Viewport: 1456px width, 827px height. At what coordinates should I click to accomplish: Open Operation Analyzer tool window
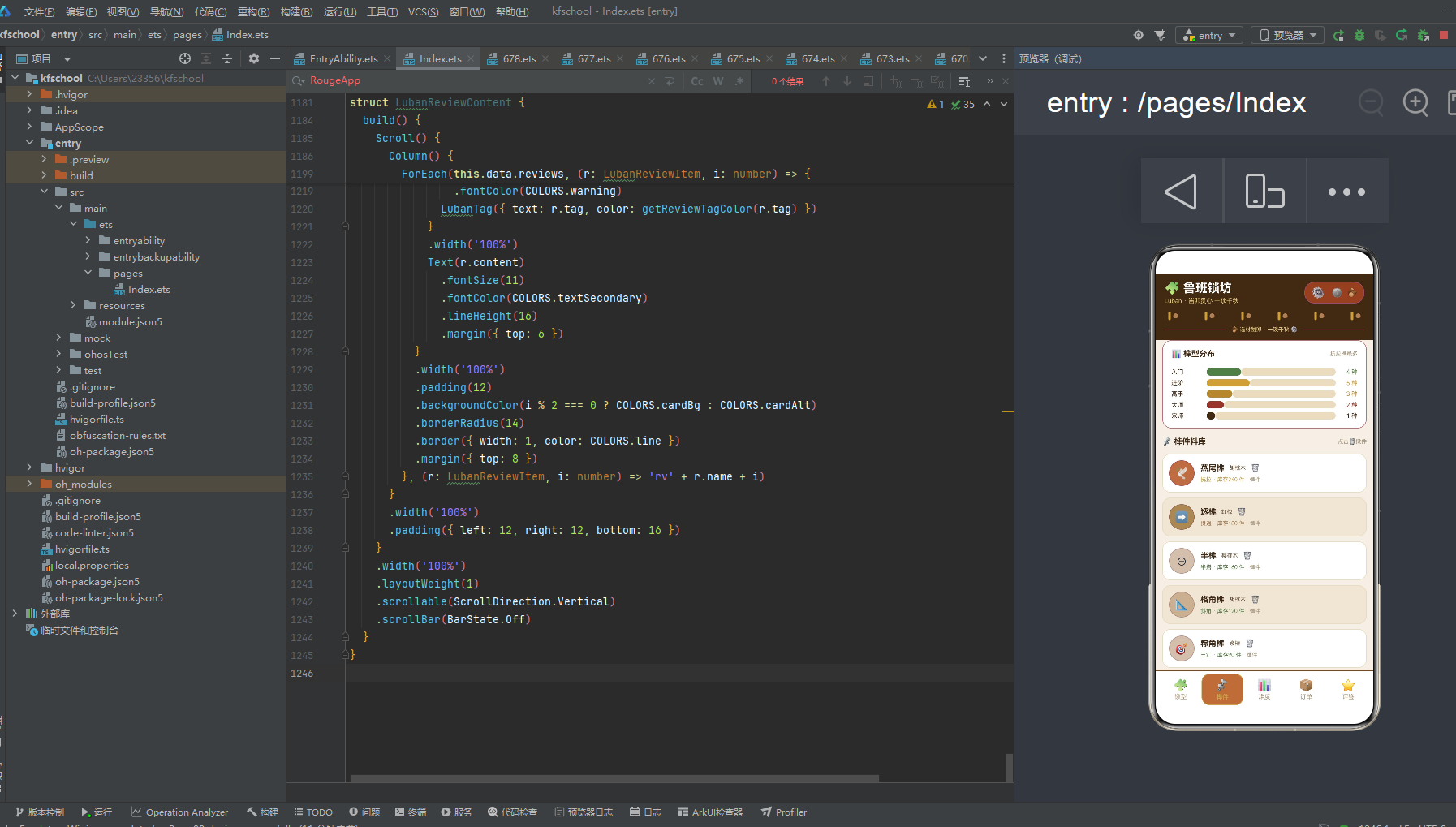point(180,812)
